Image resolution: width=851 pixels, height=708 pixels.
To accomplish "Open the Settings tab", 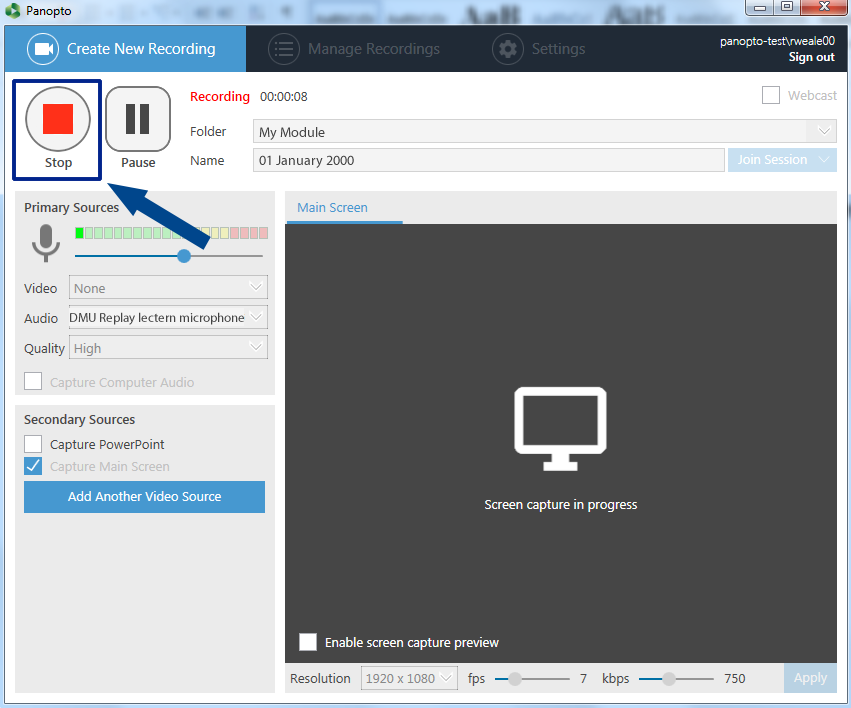I will click(539, 49).
